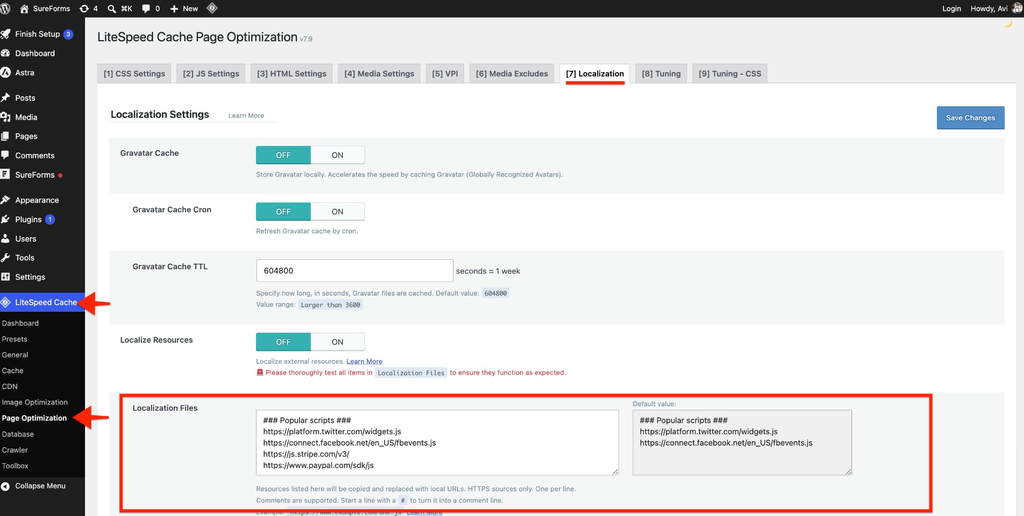1024x516 pixels.
Task: Open the CDN submenu item
Action: coord(10,387)
